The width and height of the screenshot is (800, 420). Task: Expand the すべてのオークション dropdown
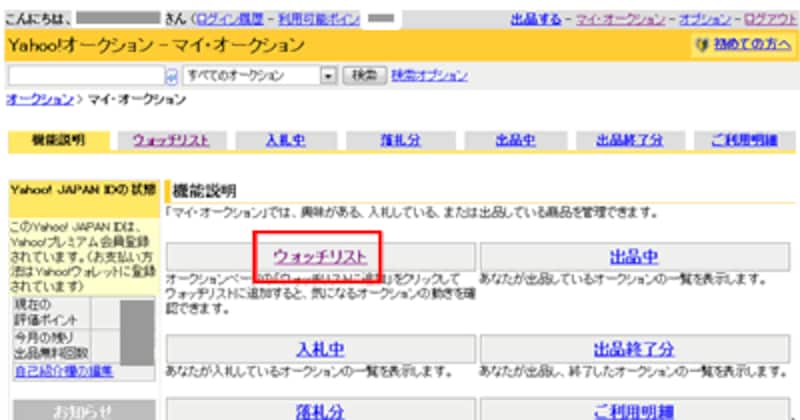click(x=260, y=76)
